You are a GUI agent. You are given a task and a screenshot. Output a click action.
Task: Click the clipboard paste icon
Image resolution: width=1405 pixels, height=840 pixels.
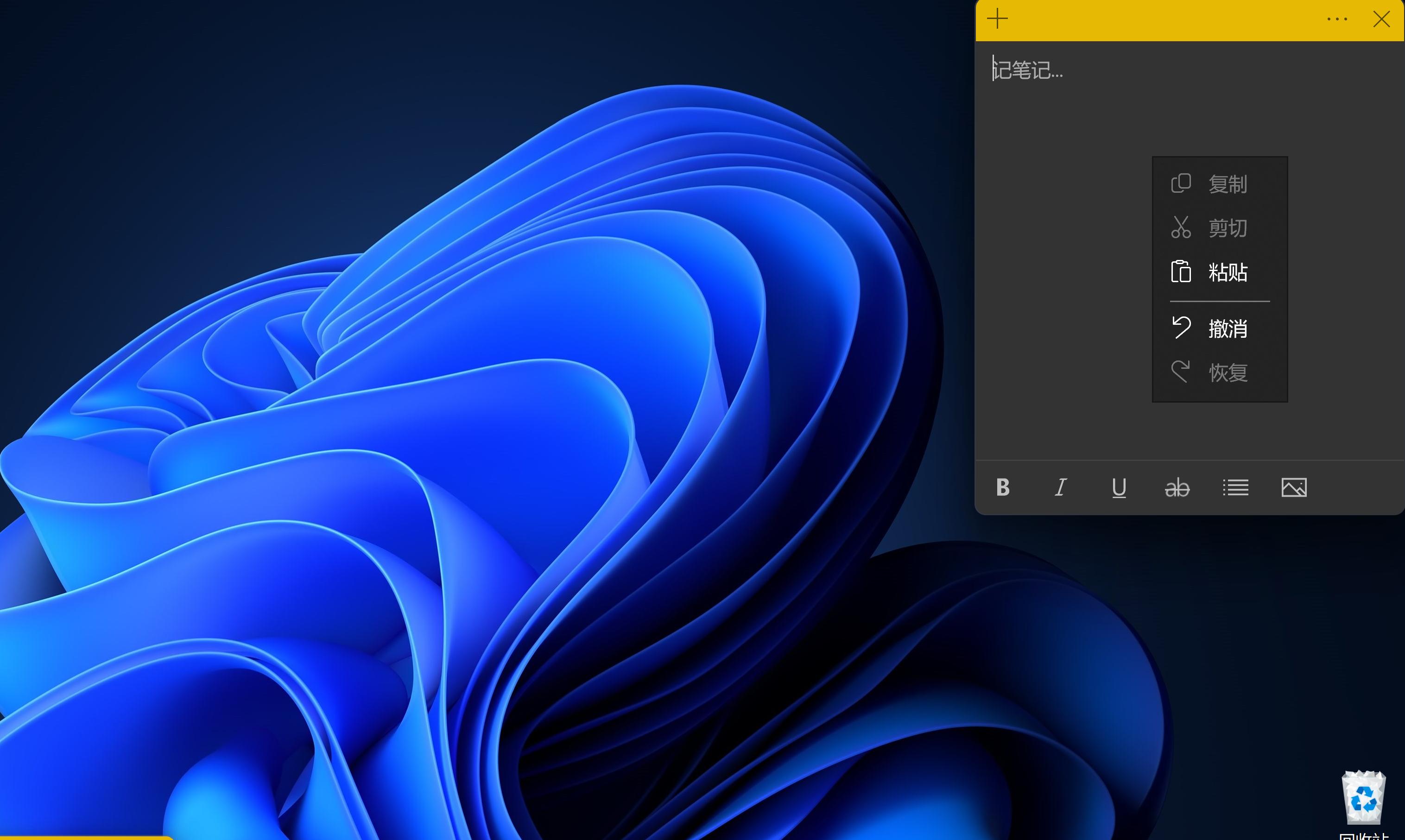(1181, 272)
